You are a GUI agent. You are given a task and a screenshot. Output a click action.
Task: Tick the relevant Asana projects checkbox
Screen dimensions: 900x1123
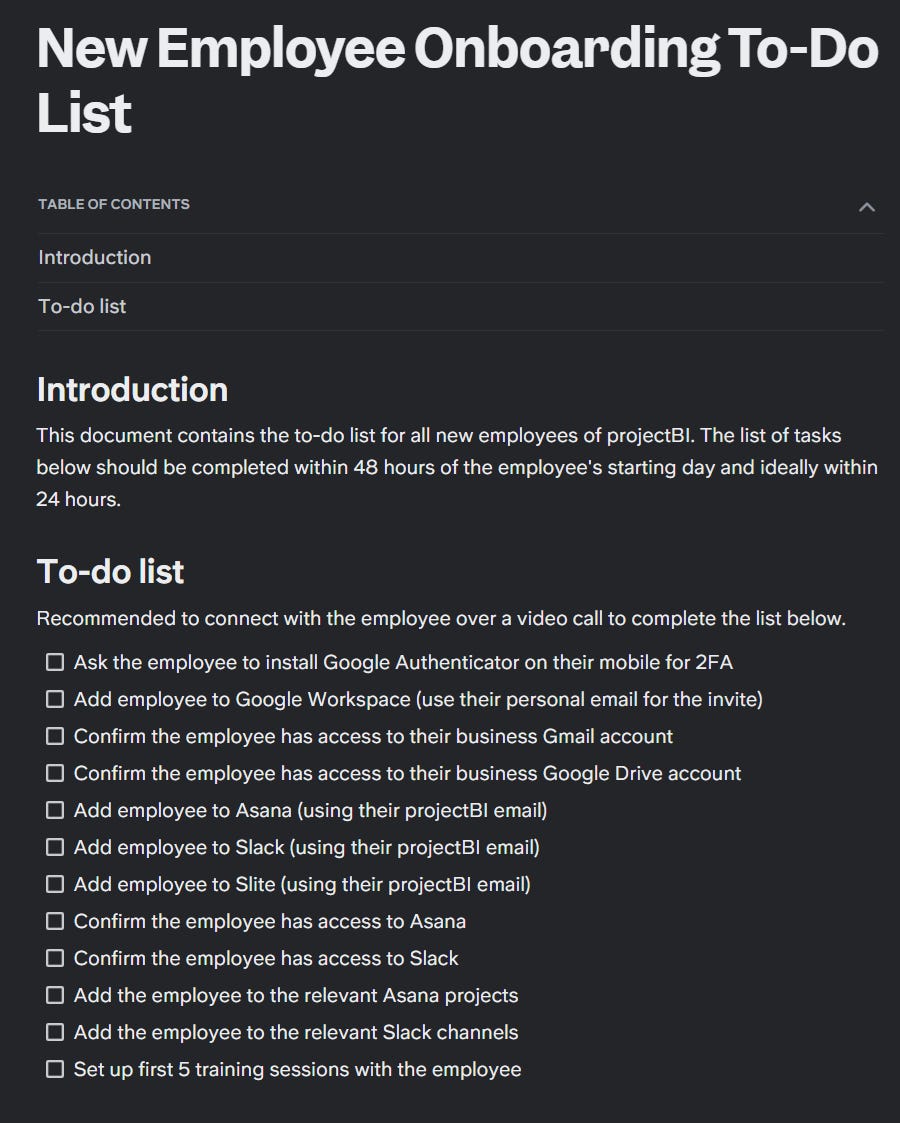[55, 995]
